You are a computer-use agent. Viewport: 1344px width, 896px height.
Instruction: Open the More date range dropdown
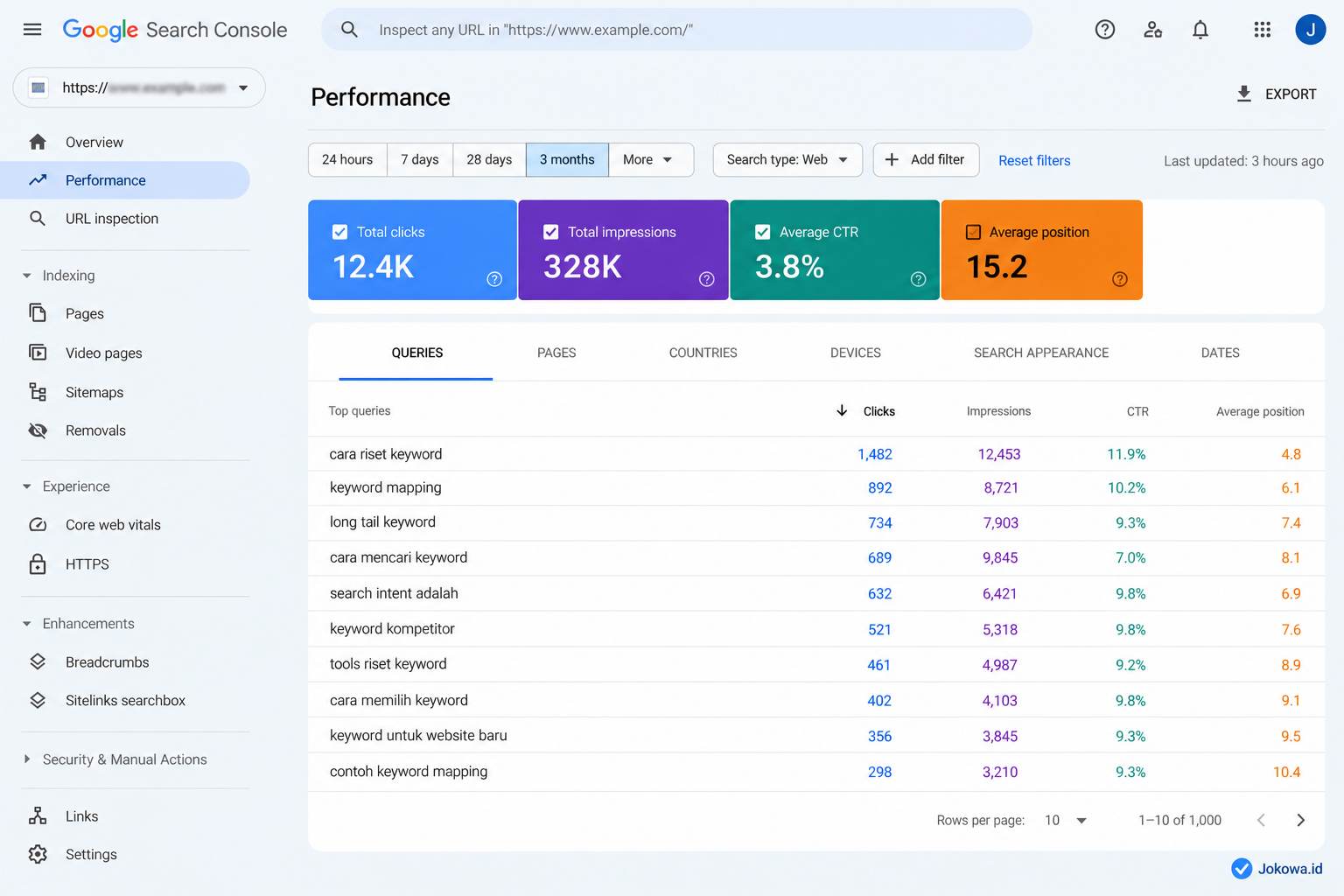point(651,159)
